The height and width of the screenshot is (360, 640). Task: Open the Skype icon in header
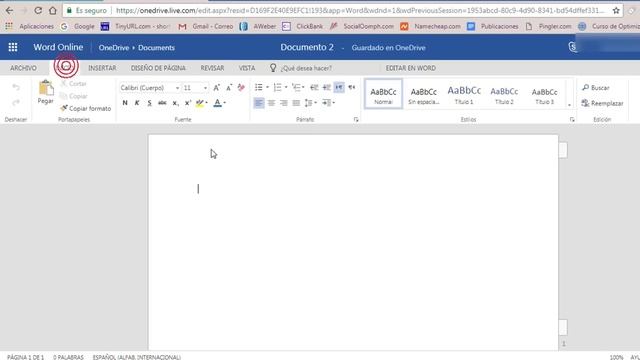coord(573,47)
